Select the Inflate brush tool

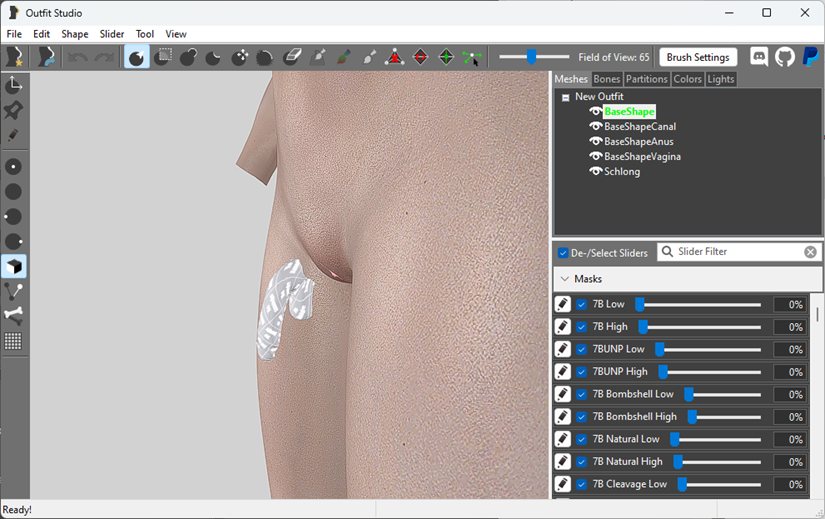click(188, 57)
